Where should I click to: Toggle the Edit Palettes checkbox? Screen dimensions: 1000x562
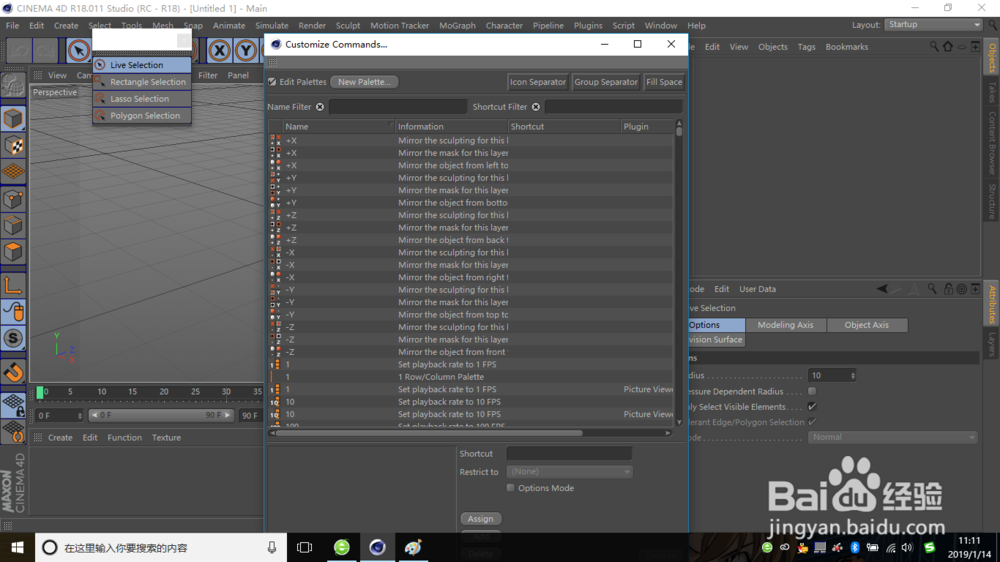point(272,82)
